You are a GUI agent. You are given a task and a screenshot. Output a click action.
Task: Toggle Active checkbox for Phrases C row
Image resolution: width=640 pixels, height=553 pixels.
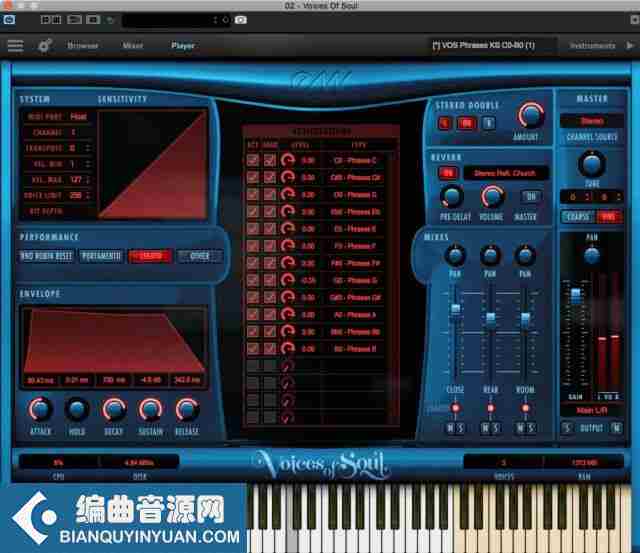(253, 160)
